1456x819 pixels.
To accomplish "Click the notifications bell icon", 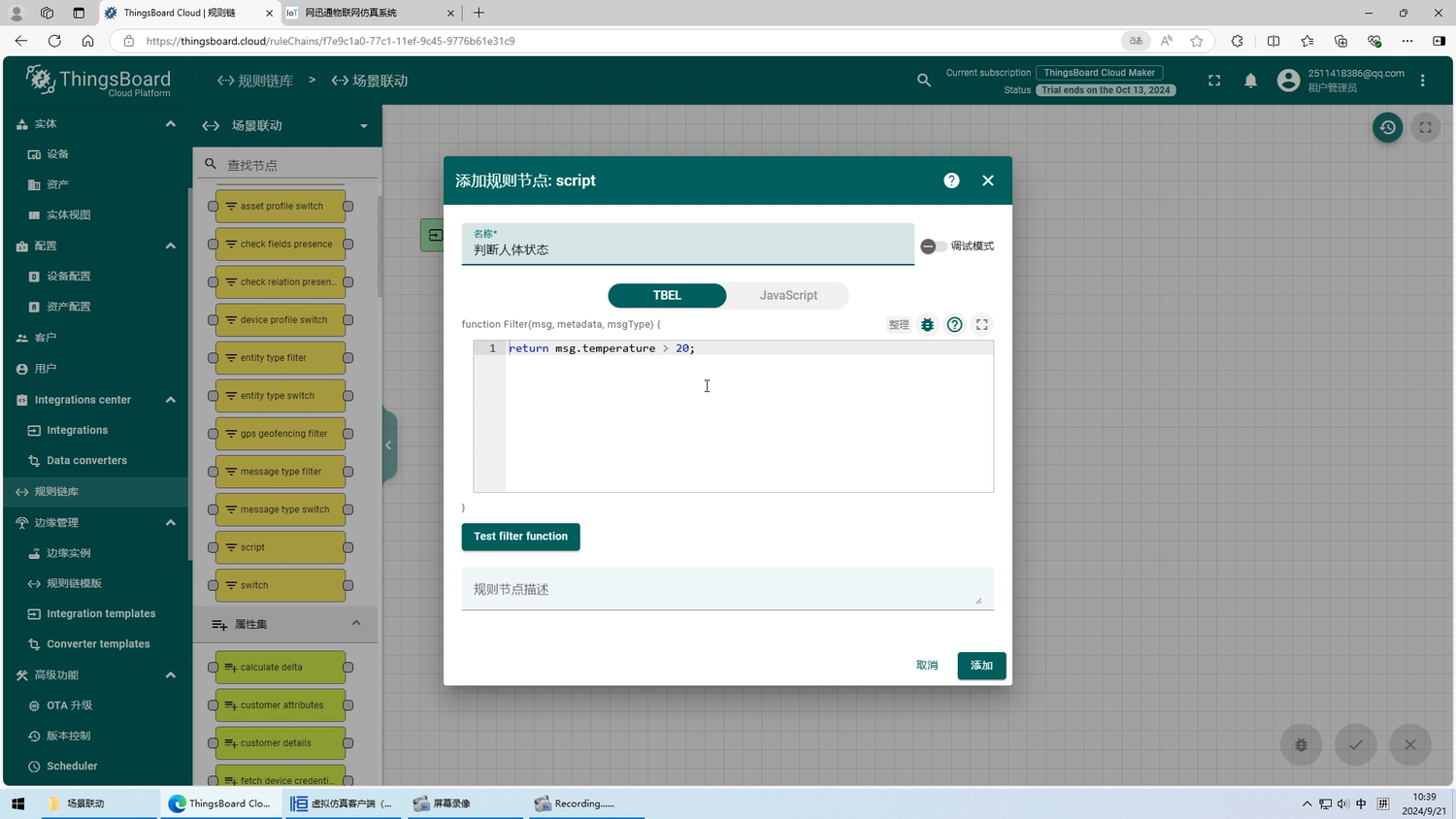I will [x=1250, y=81].
